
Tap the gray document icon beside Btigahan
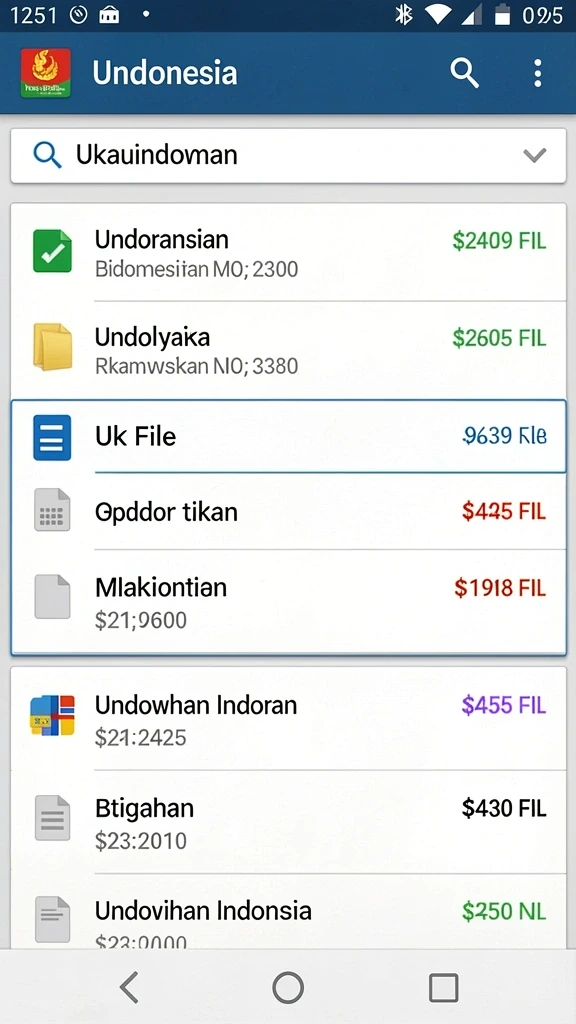tap(52, 818)
